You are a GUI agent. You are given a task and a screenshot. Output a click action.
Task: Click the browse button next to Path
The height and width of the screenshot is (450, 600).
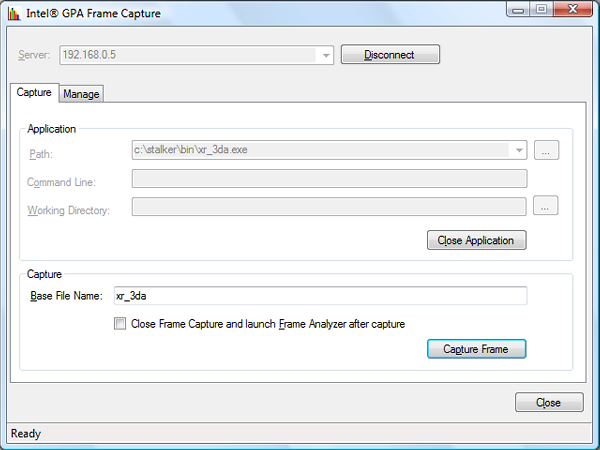(x=546, y=150)
